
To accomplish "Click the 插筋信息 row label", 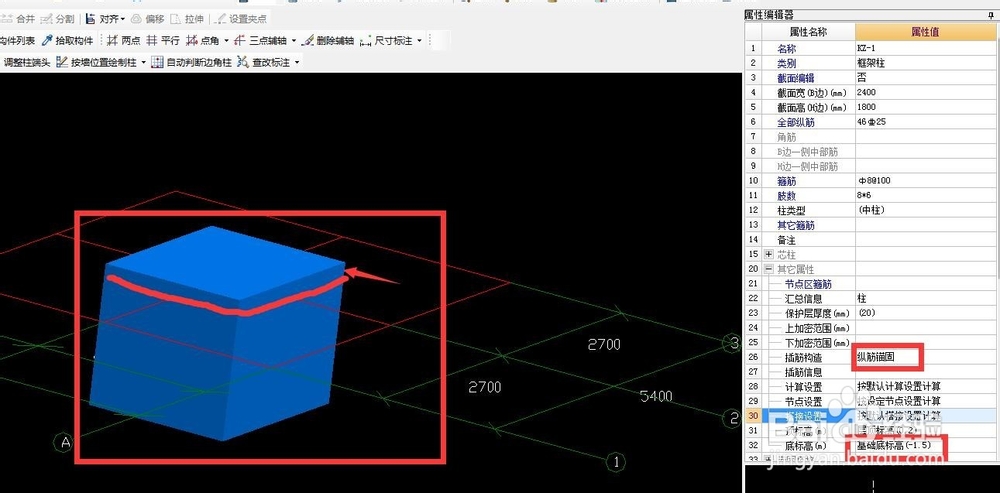I will pyautogui.click(x=804, y=372).
